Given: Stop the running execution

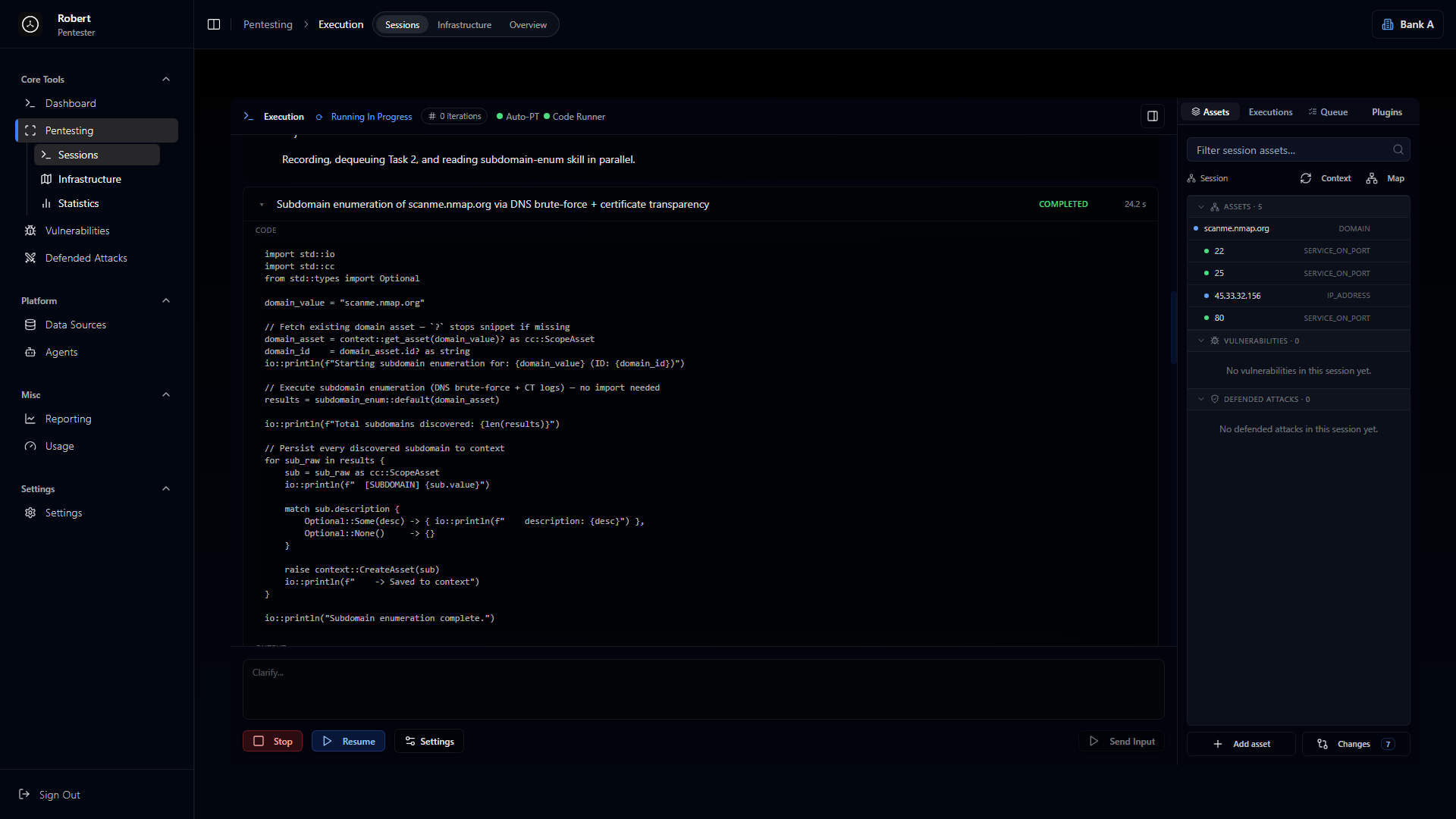Looking at the screenshot, I should coord(272,741).
